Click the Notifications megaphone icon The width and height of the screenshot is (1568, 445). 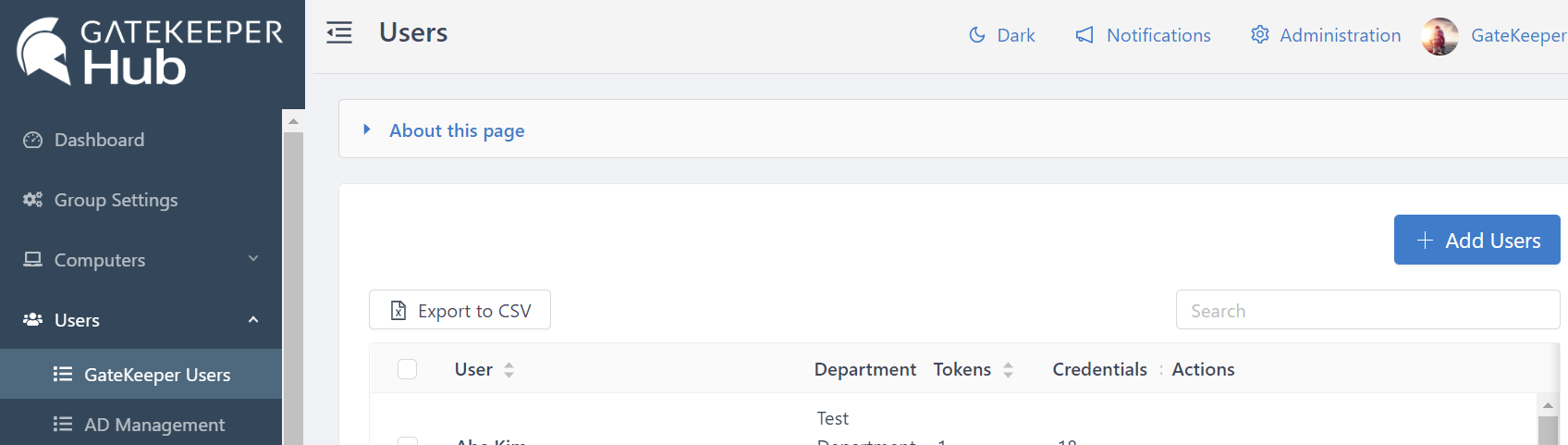[1084, 35]
